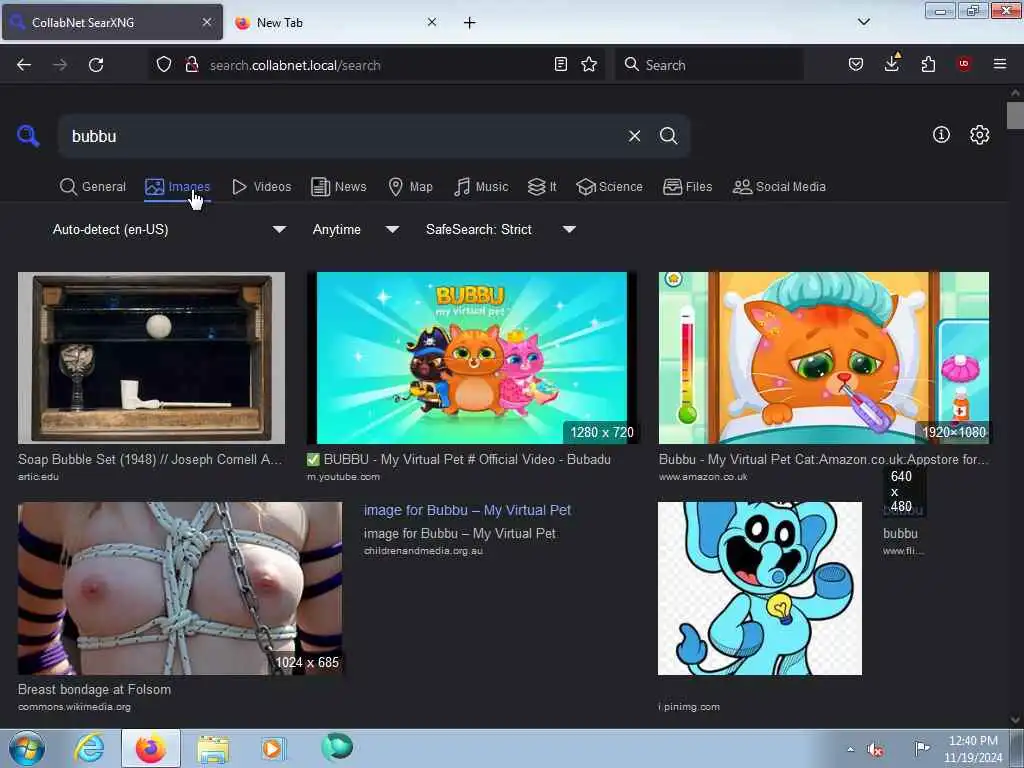Screen dimensions: 1024x768
Task: Open extensions puzzle icon
Action: tap(928, 64)
